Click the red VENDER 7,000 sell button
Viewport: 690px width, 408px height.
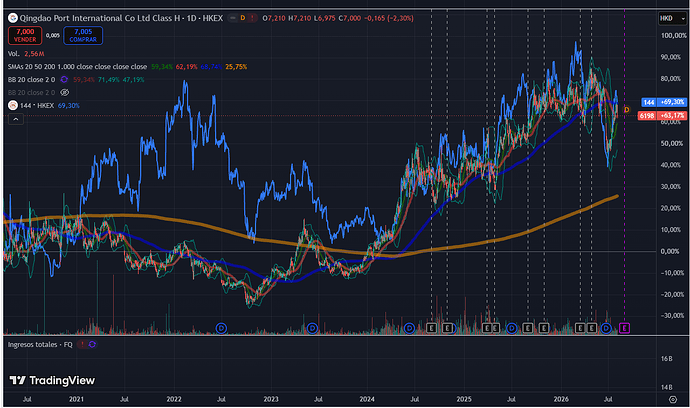point(25,35)
